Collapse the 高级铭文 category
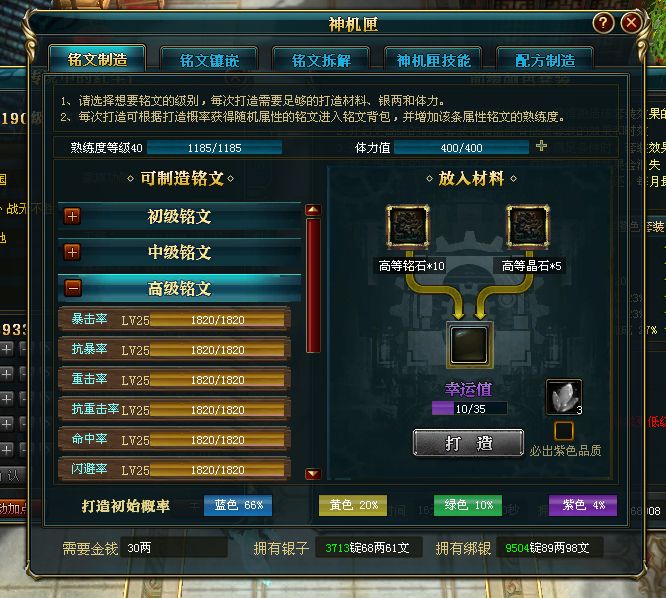 [x=72, y=288]
